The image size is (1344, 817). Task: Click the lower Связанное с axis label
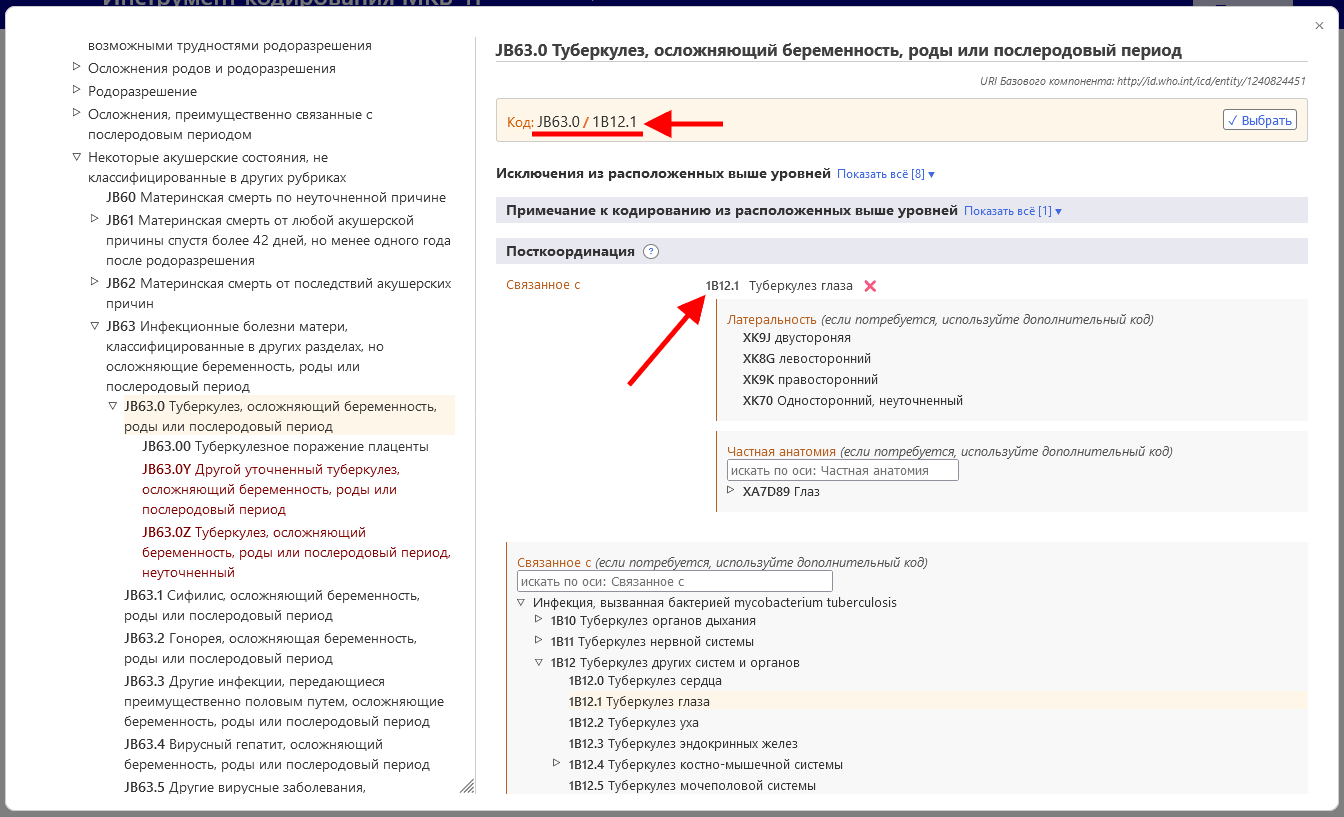[x=554, y=563]
